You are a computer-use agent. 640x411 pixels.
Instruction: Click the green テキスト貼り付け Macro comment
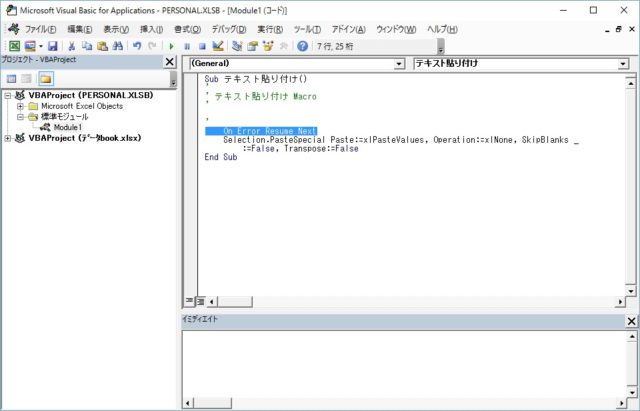[x=265, y=97]
